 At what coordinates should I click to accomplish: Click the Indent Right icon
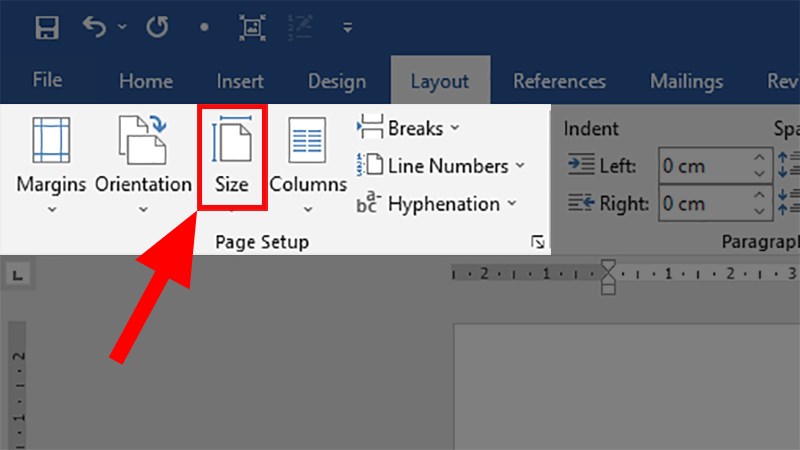click(x=582, y=203)
